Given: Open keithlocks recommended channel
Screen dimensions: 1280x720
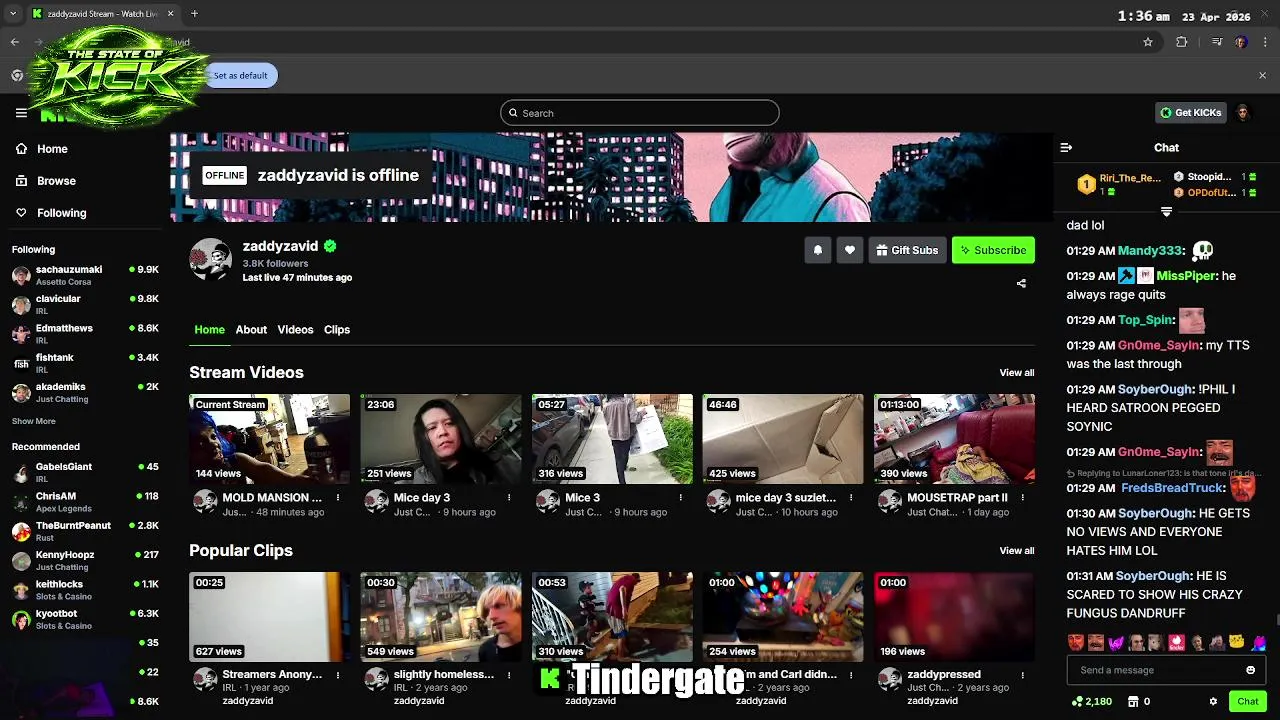Looking at the screenshot, I should 85,590.
